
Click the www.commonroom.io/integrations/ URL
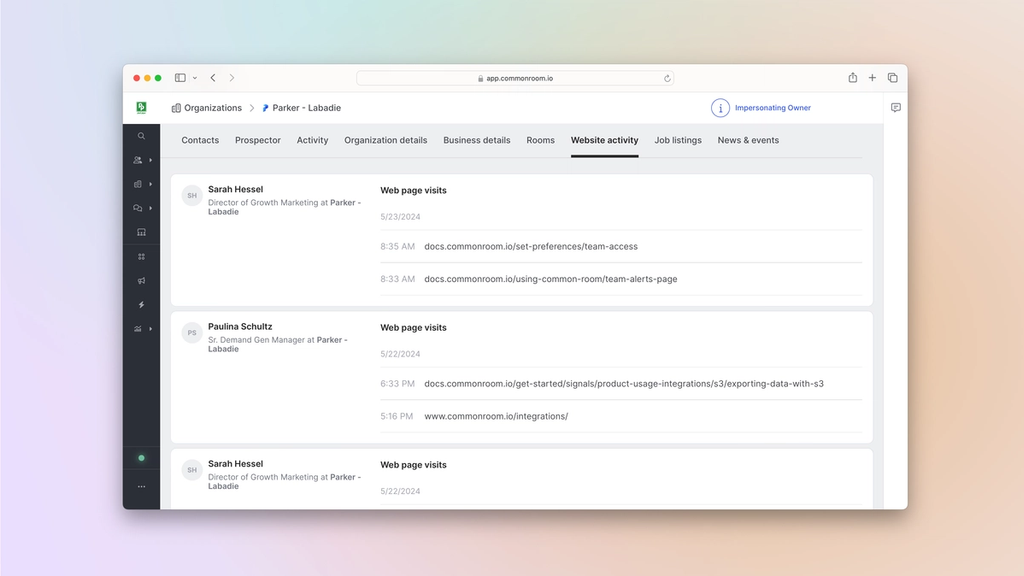[x=496, y=416]
